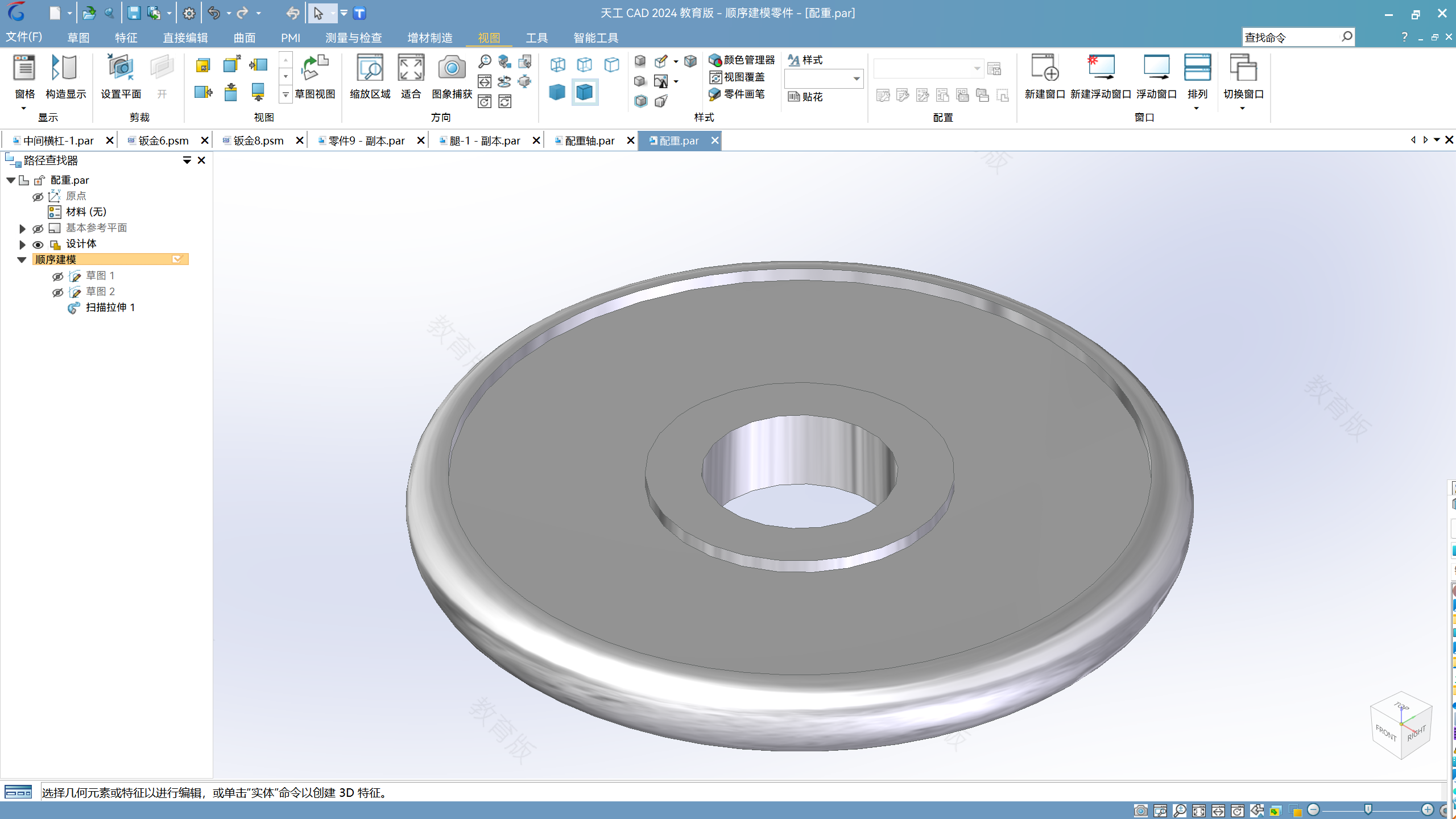This screenshot has height=819, width=1456.
Task: Toggle visibility of Base Reference Planes (基本参考平面)
Action: coord(38,228)
